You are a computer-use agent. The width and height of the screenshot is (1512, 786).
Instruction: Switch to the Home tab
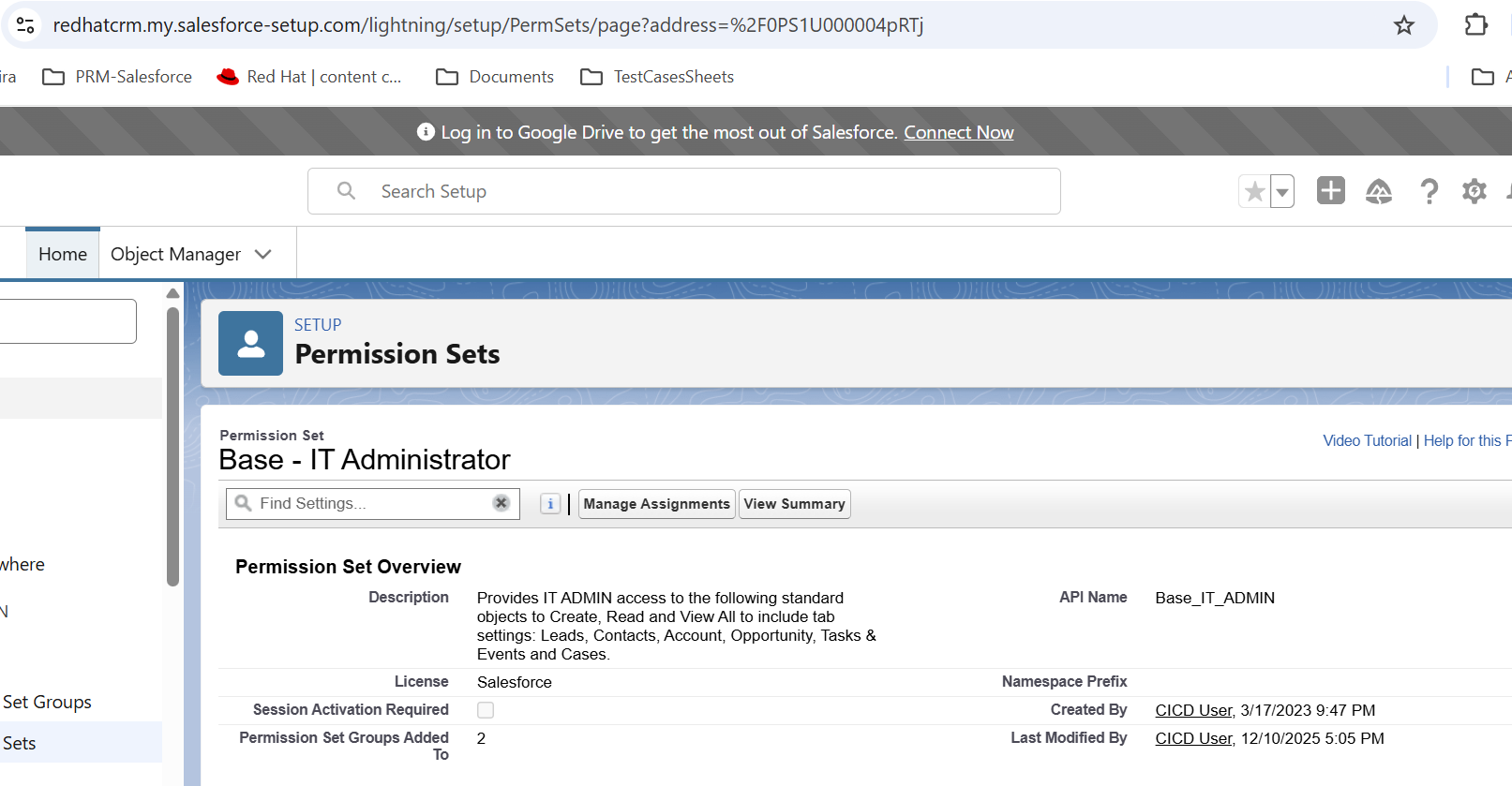click(x=63, y=254)
